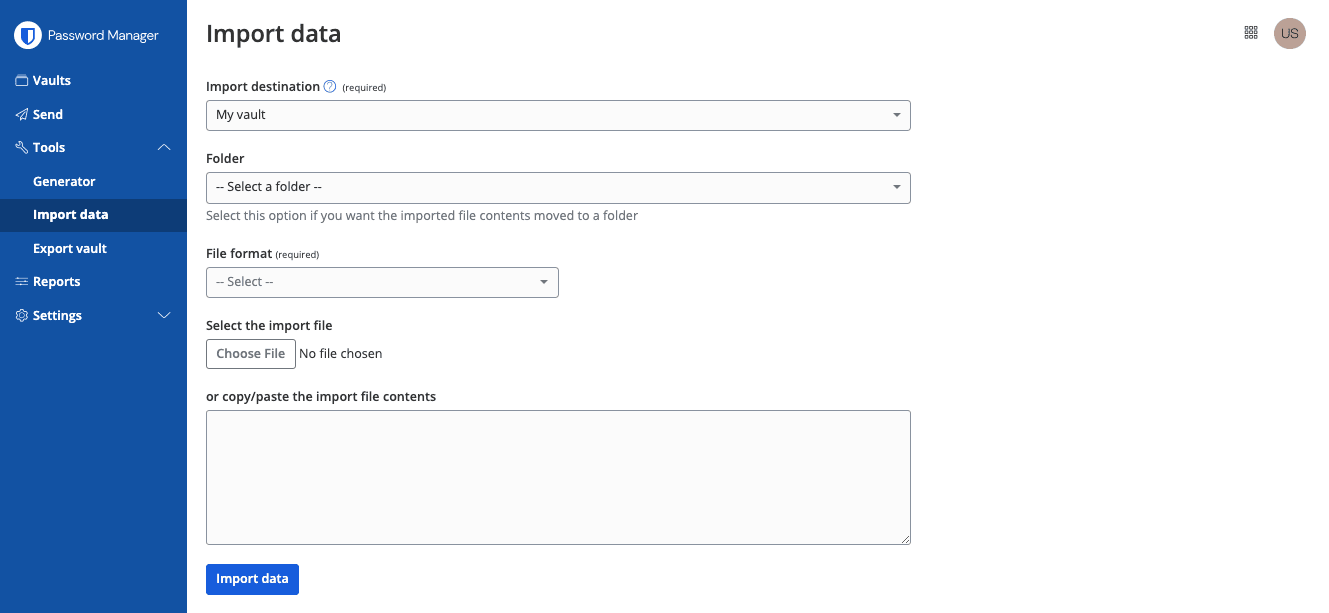The image size is (1329, 613).
Task: Open the product switcher grid icon
Action: (x=1250, y=32)
